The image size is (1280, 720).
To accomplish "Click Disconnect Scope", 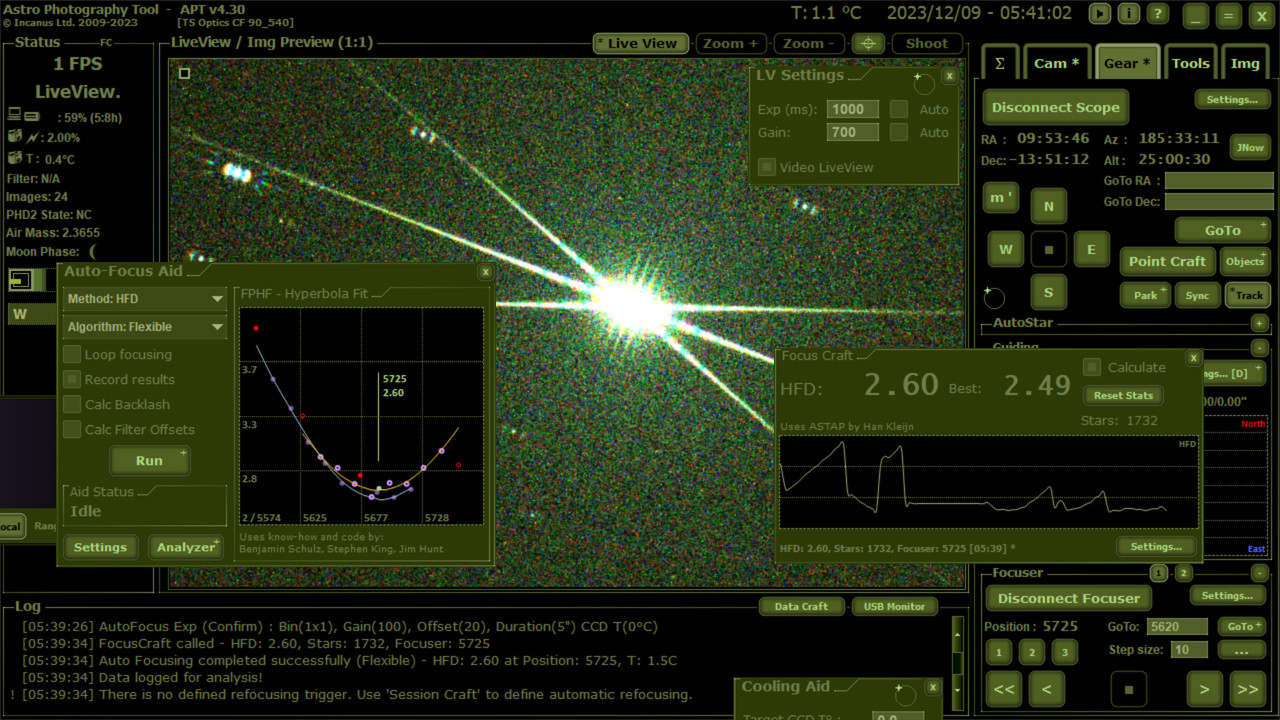I will coord(1055,107).
